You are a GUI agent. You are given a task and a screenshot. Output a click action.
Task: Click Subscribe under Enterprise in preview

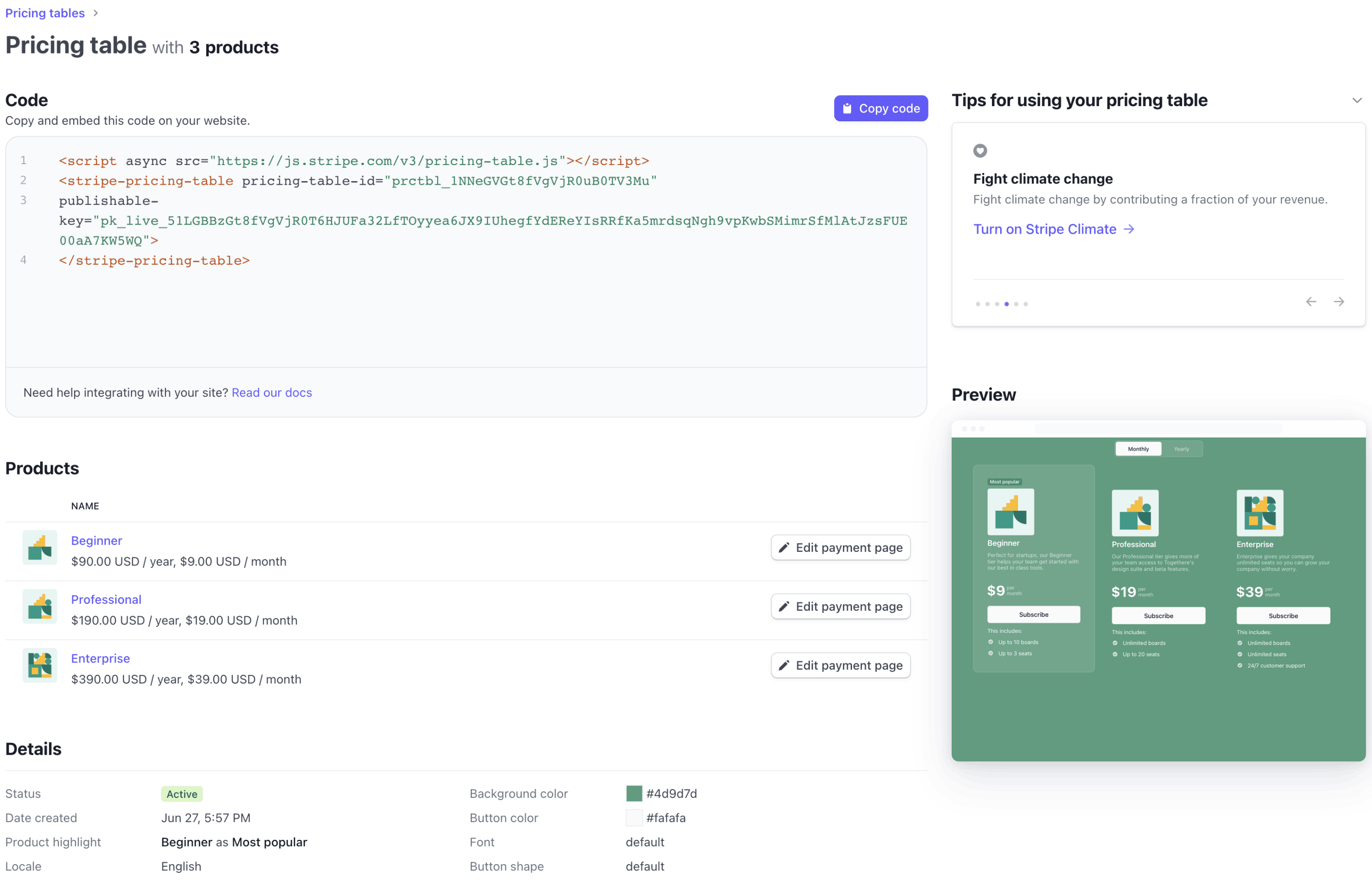(x=1283, y=615)
